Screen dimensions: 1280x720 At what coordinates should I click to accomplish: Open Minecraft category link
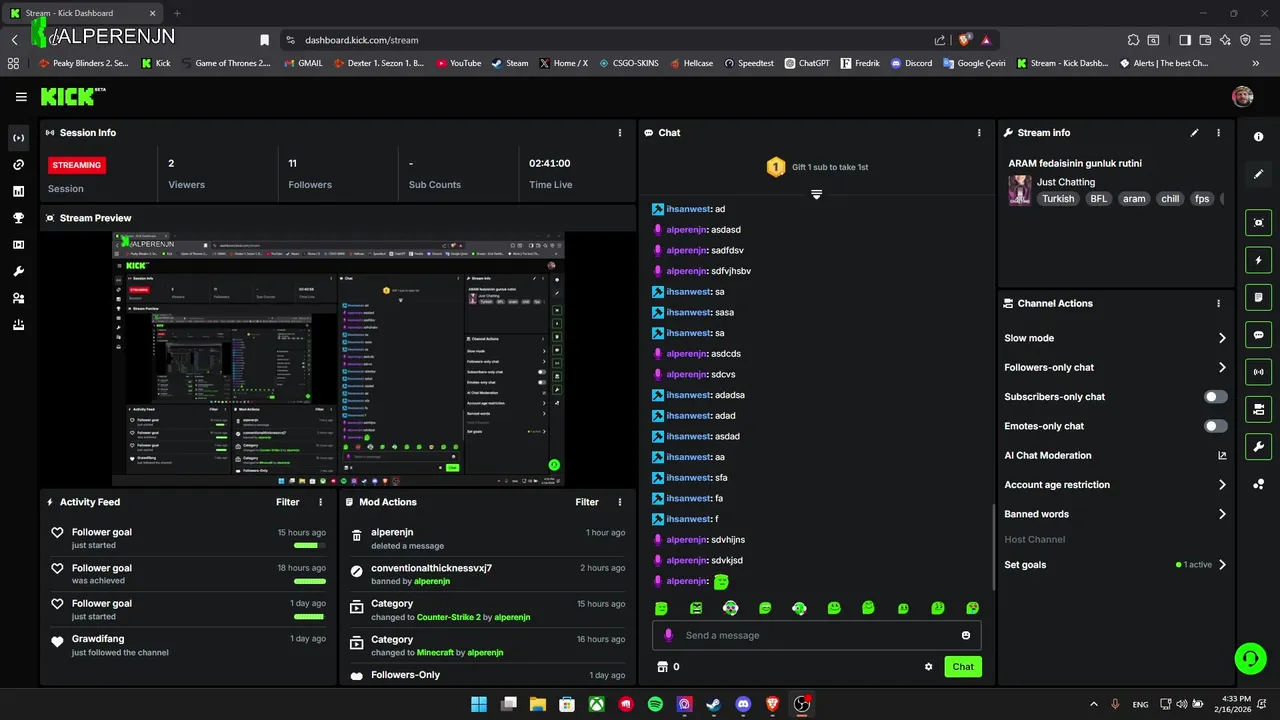[x=435, y=652]
